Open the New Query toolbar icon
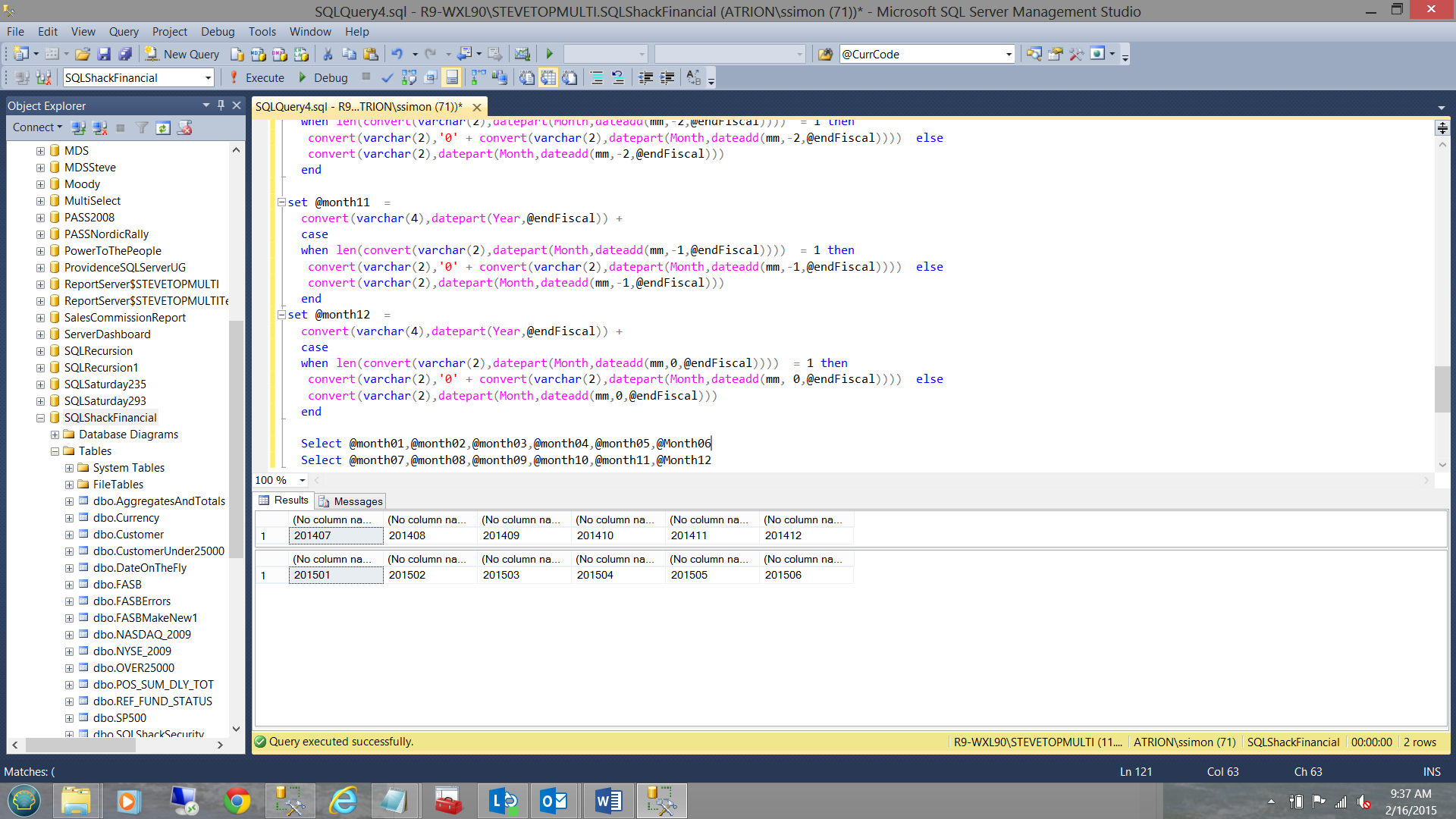The width and height of the screenshot is (1456, 819). click(182, 54)
